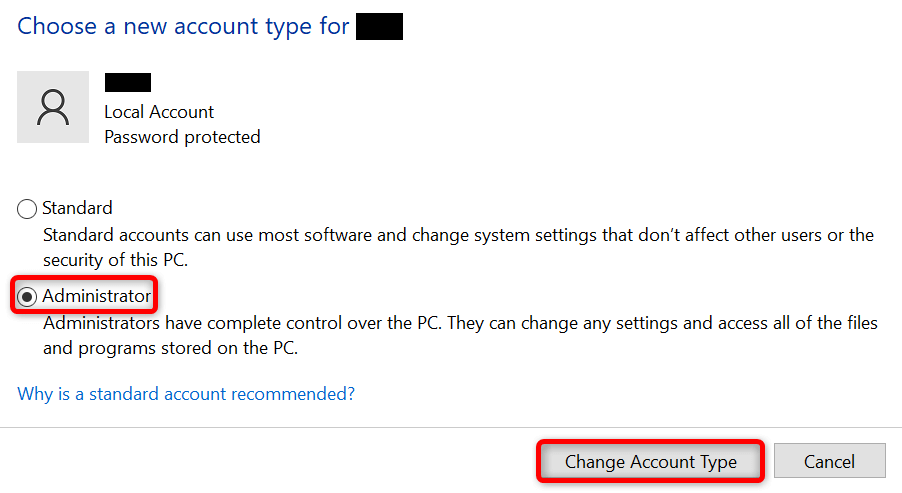Click the Standard option label text
This screenshot has height=493, width=902.
point(77,208)
